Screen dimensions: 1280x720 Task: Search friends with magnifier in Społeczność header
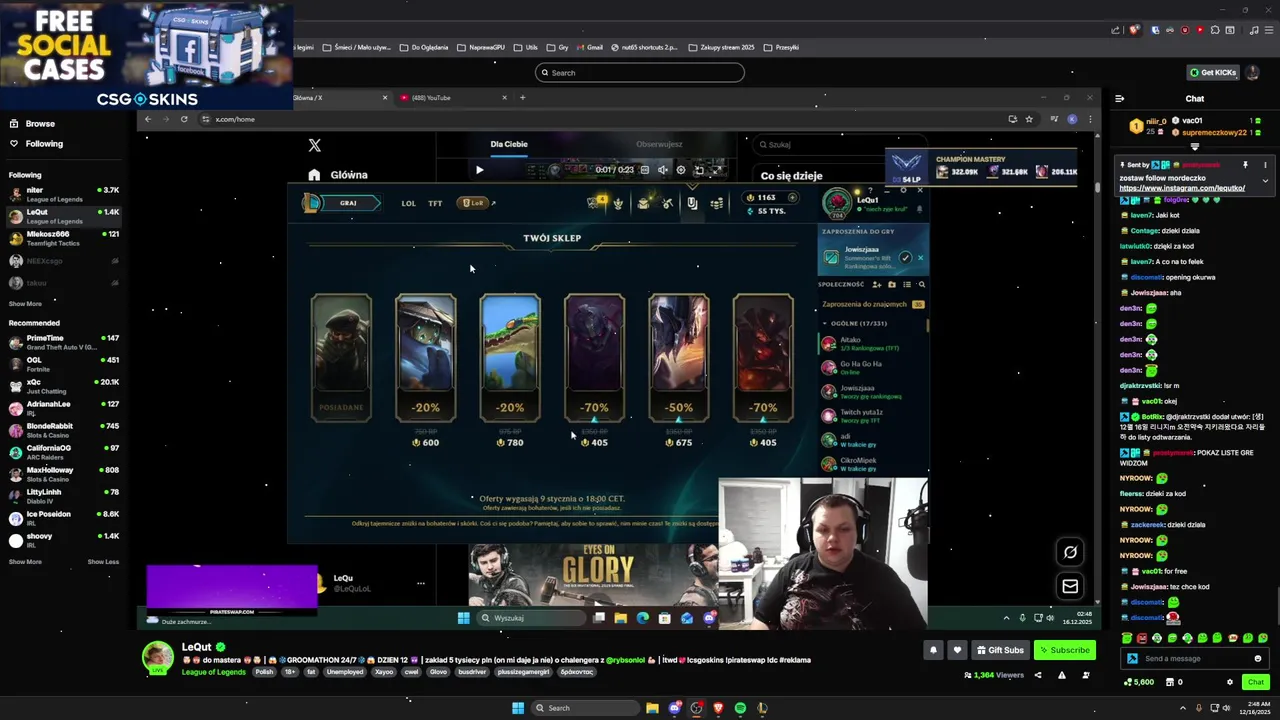921,284
